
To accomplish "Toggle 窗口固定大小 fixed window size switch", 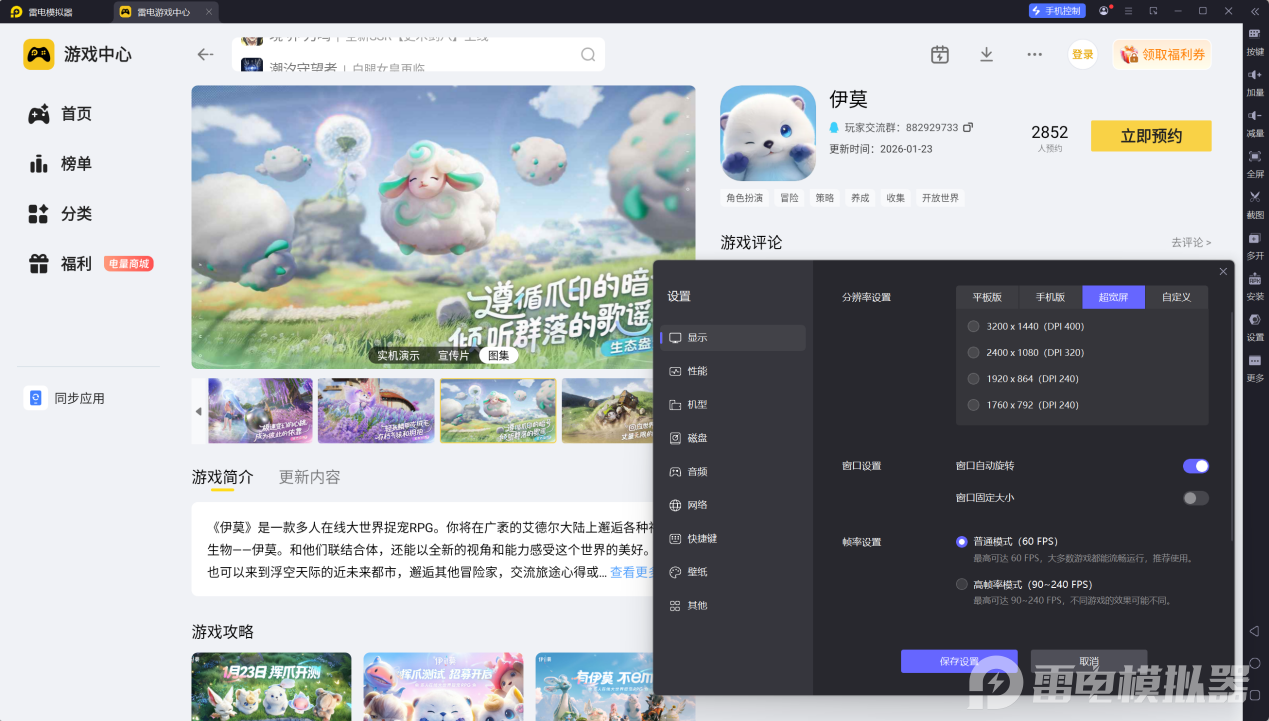I will click(1196, 498).
